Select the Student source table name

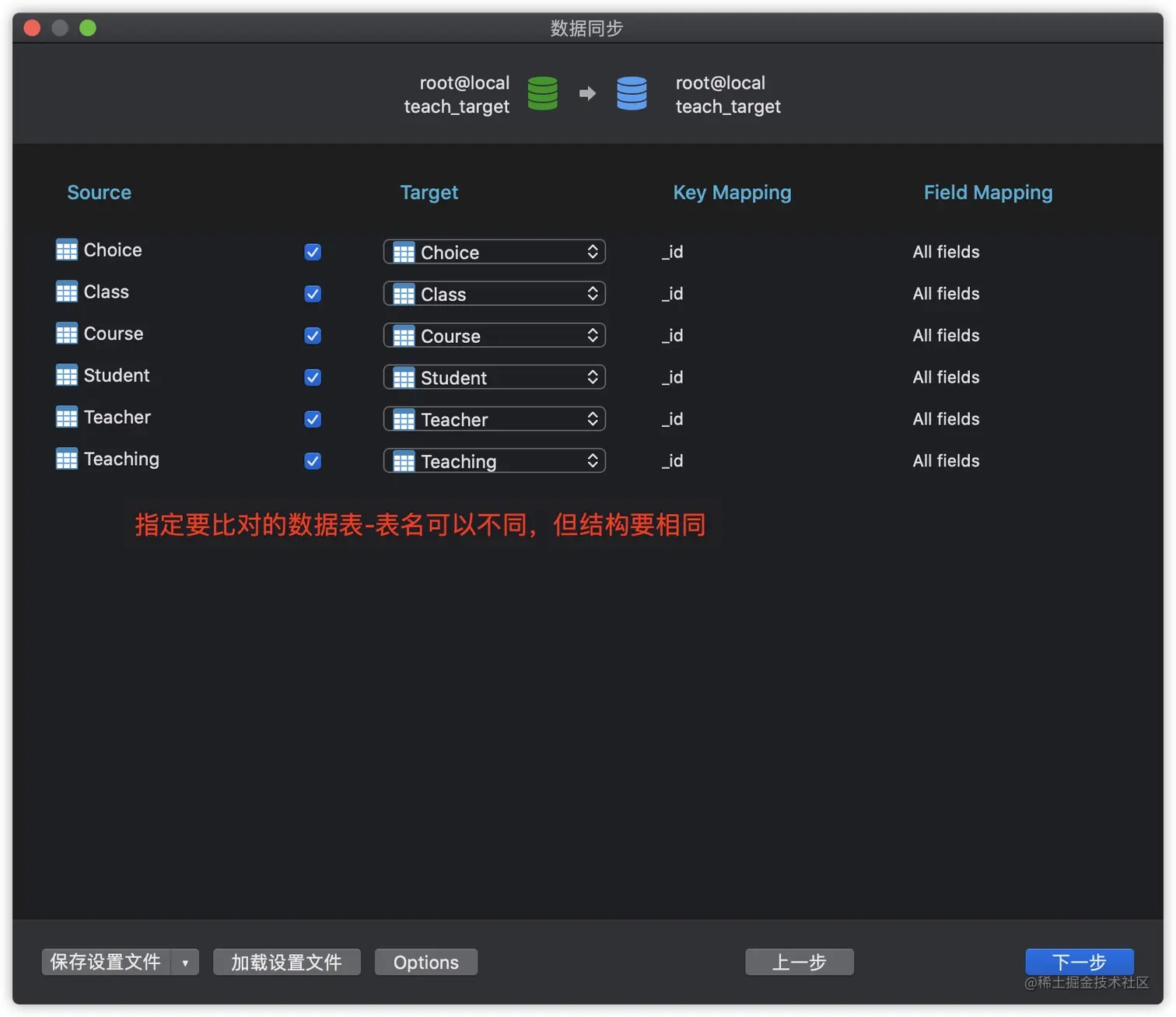click(117, 376)
